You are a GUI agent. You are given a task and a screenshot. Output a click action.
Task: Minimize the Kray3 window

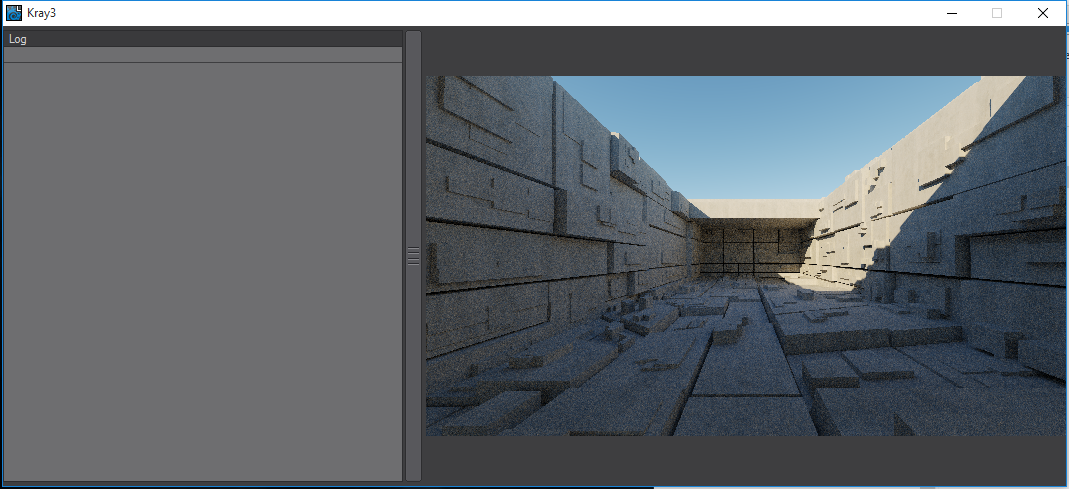tap(951, 13)
